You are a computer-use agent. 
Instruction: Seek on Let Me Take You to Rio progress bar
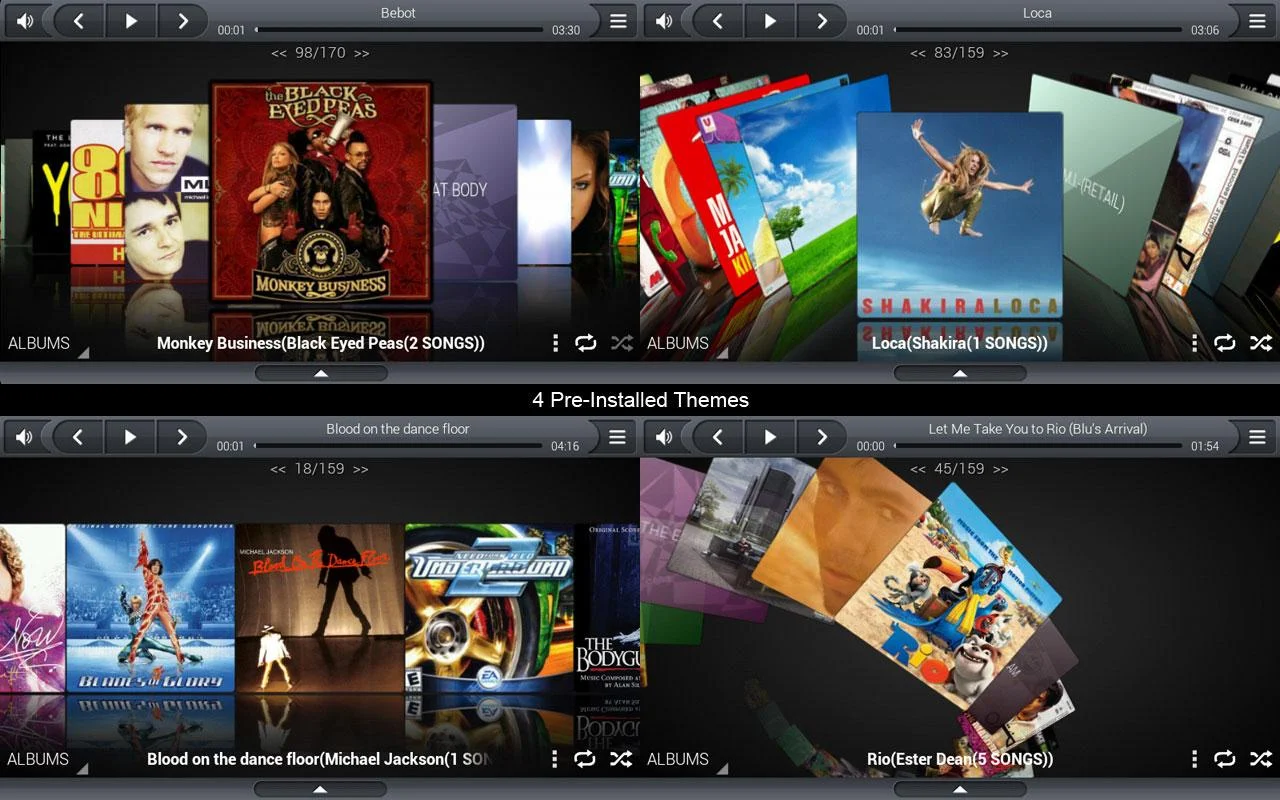click(x=1038, y=446)
